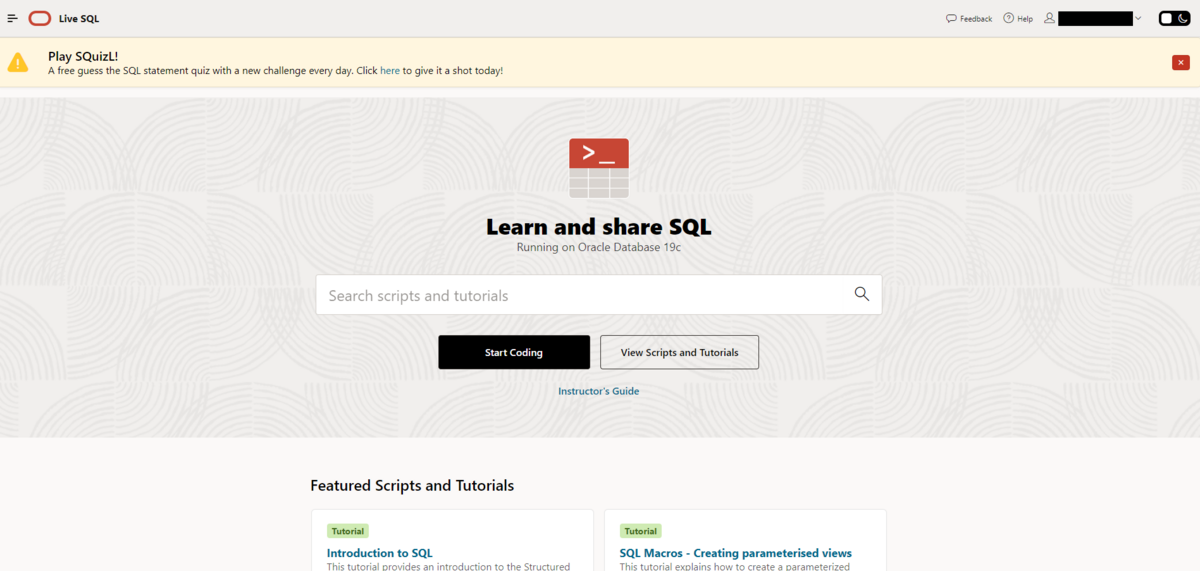This screenshot has width=1200, height=571.
Task: Click the 'Featured Scripts and Tutorials' heading
Action: tap(412, 485)
